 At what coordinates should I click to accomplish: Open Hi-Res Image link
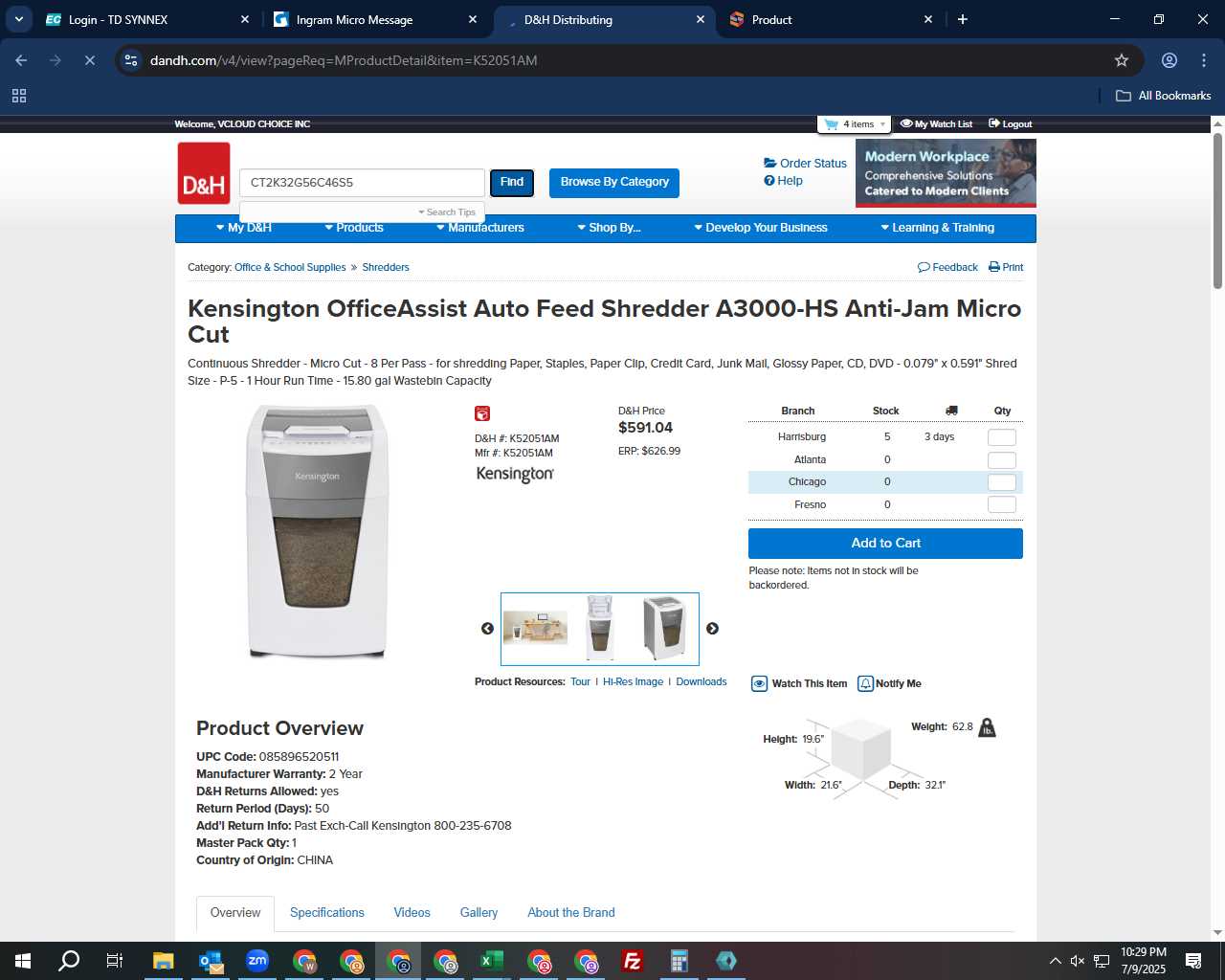coord(633,682)
